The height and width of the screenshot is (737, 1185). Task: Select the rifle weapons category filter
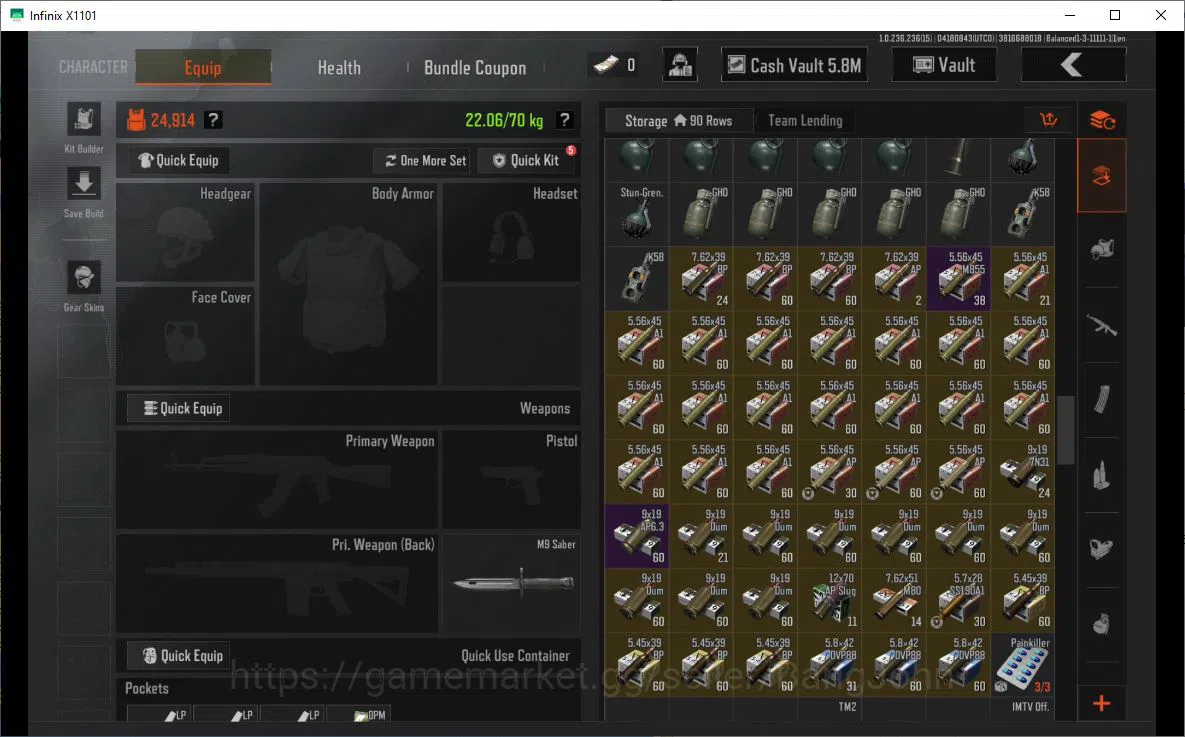coord(1102,325)
